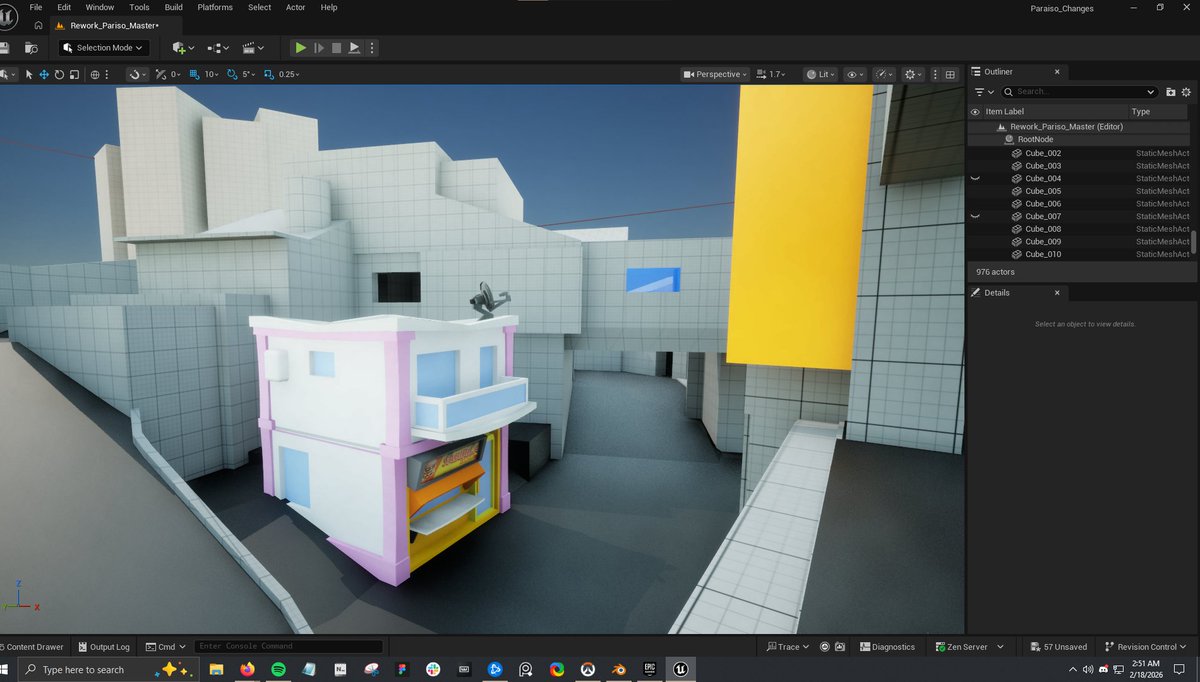1200x682 pixels.
Task: Sort Outliner by Item Label column
Action: [x=1005, y=112]
